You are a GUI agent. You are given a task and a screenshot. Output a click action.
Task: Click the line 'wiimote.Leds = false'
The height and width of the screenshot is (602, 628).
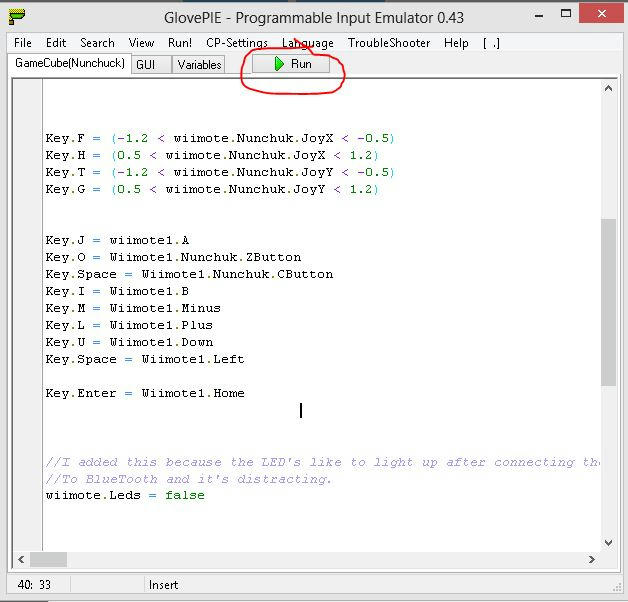click(125, 496)
